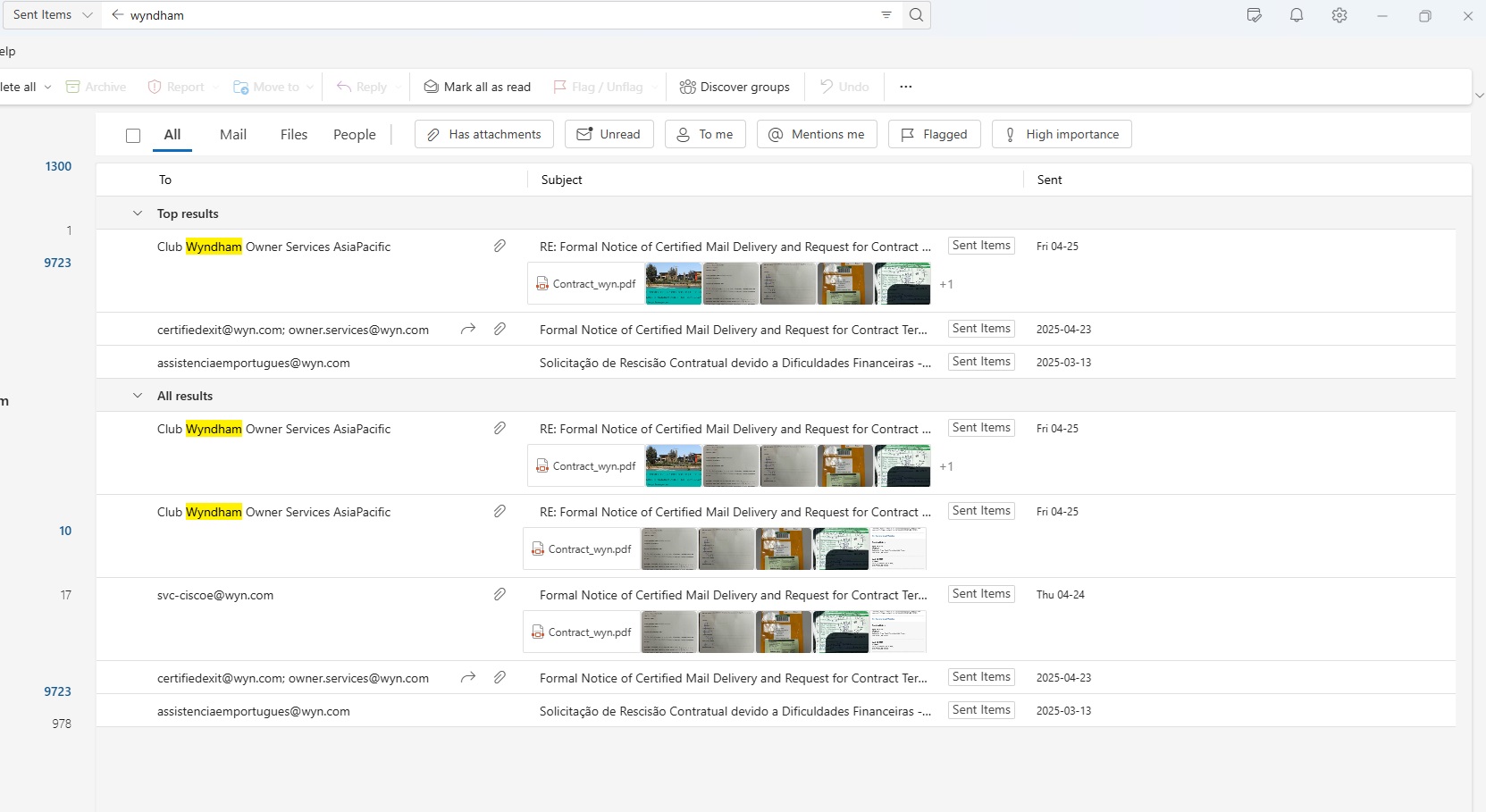
Task: Open the Move to dropdown arrow
Action: click(x=310, y=87)
